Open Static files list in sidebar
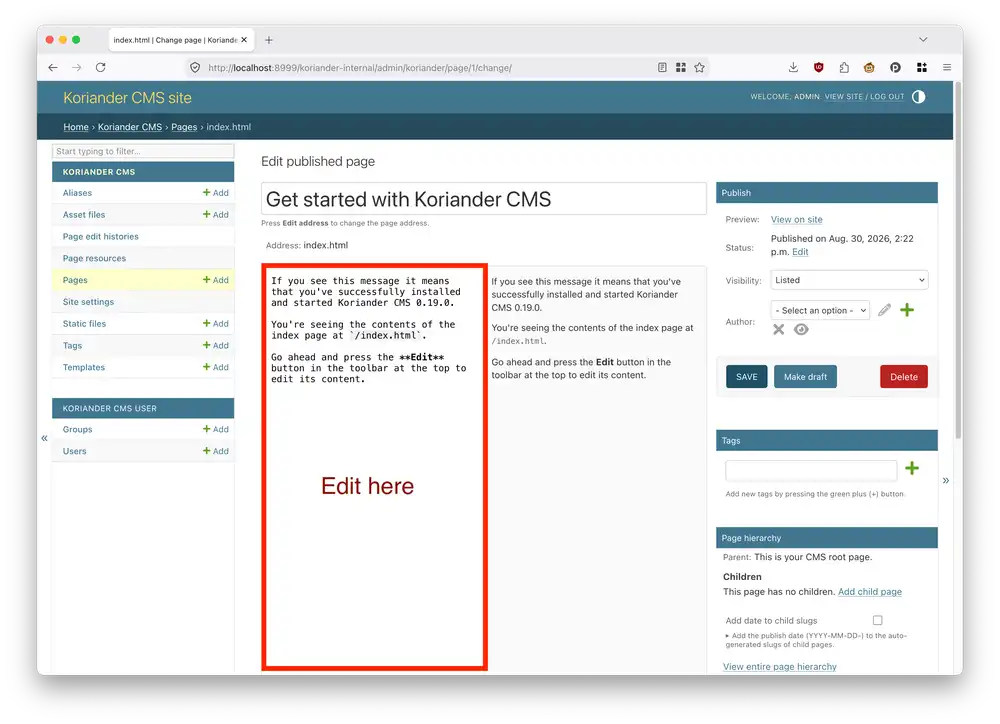Screen dimensions: 1000x724 [84, 324]
